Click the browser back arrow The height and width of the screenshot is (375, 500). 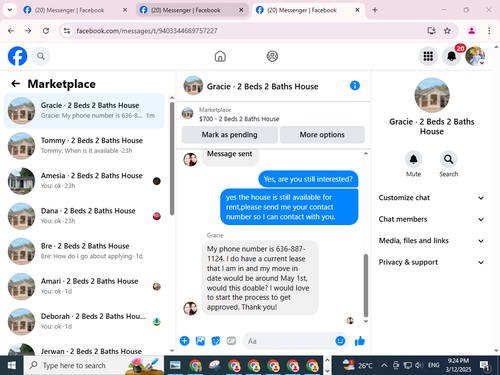pos(11,31)
